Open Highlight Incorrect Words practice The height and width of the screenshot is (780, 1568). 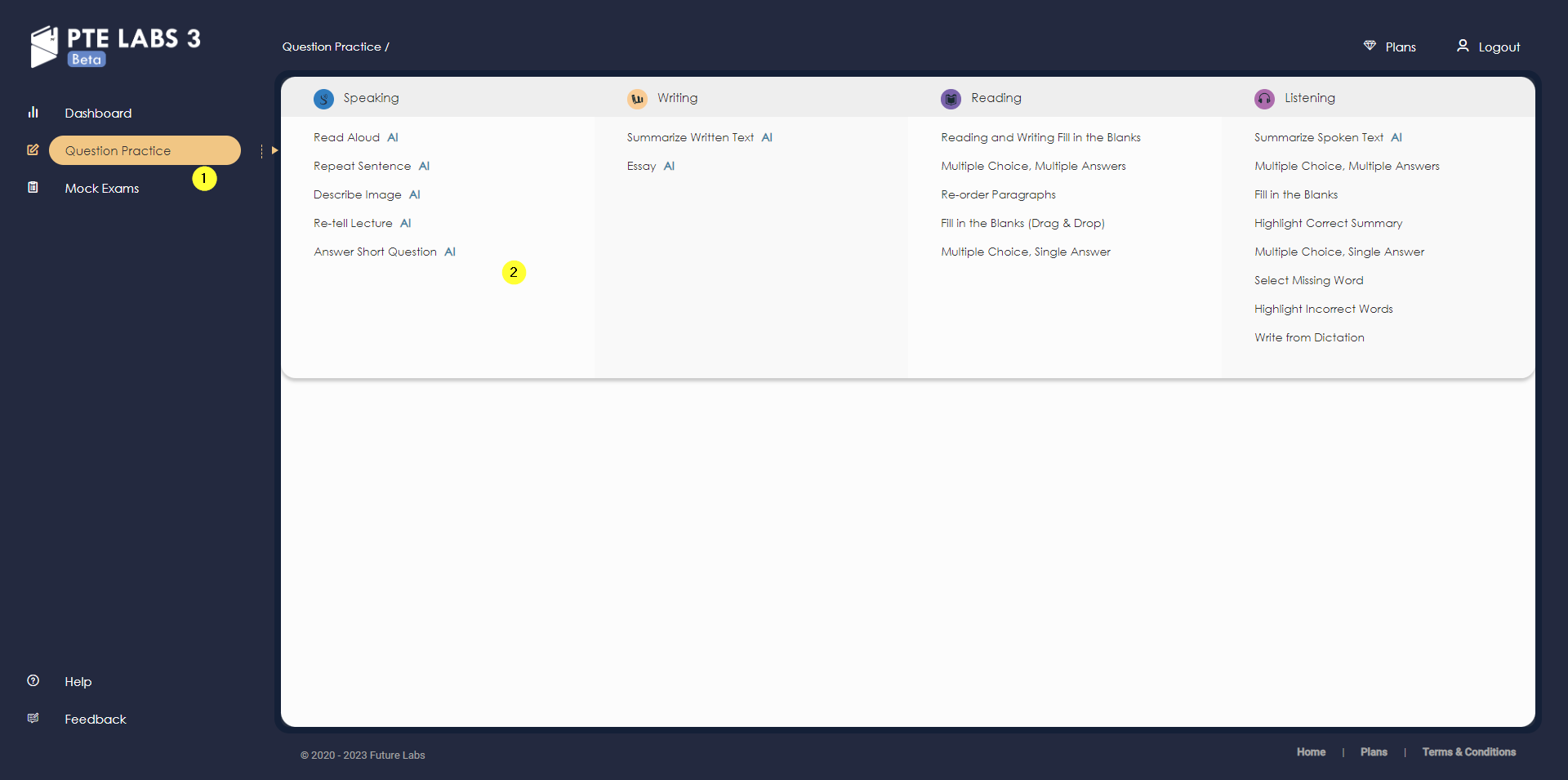[x=1324, y=309]
